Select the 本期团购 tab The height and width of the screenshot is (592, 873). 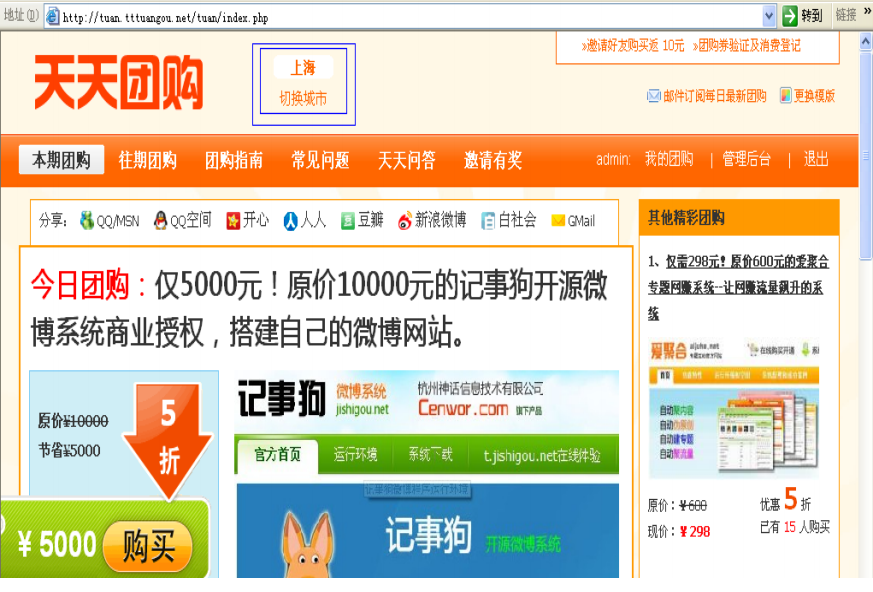61,160
